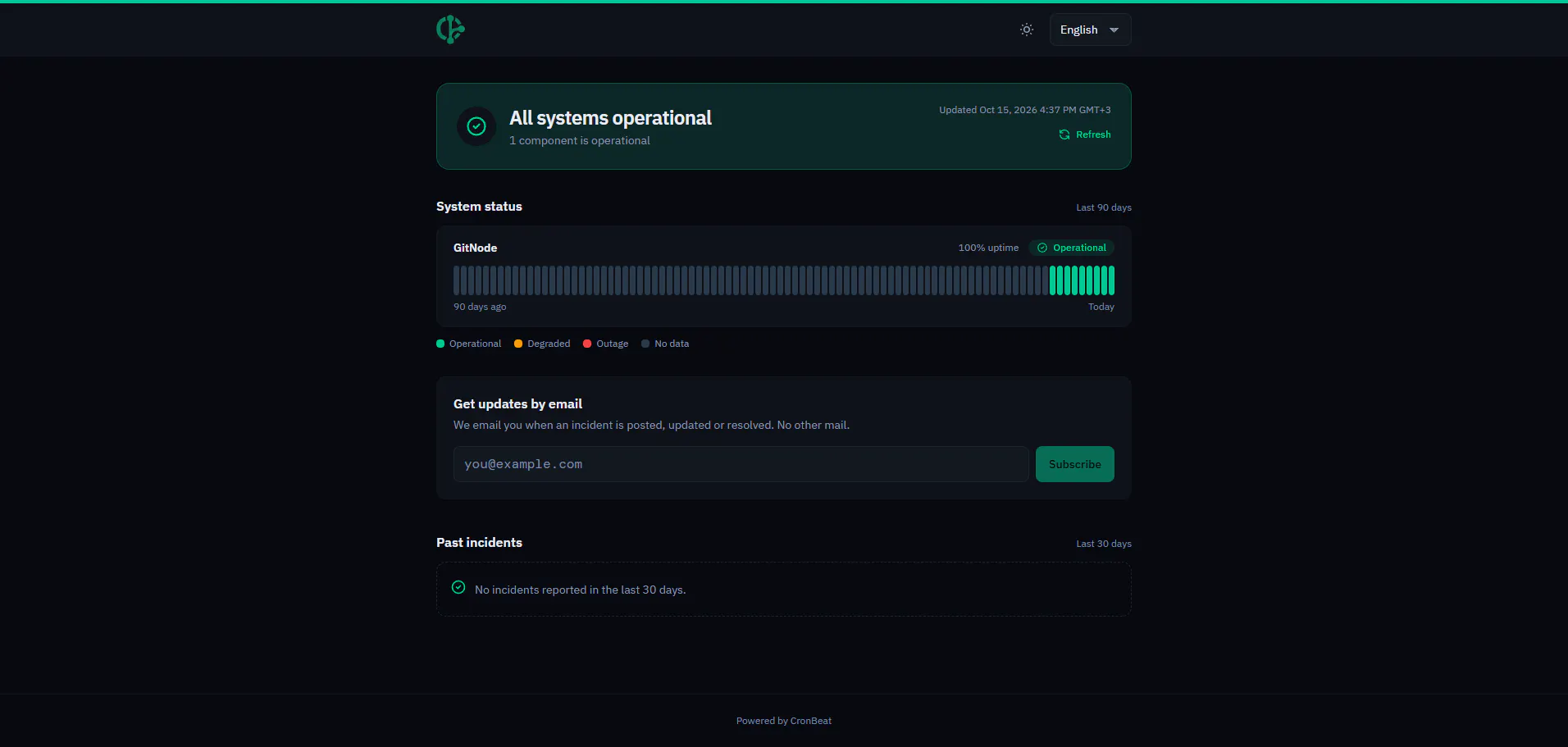Click today's green uptime bar
The height and width of the screenshot is (747, 1568).
[x=1111, y=280]
